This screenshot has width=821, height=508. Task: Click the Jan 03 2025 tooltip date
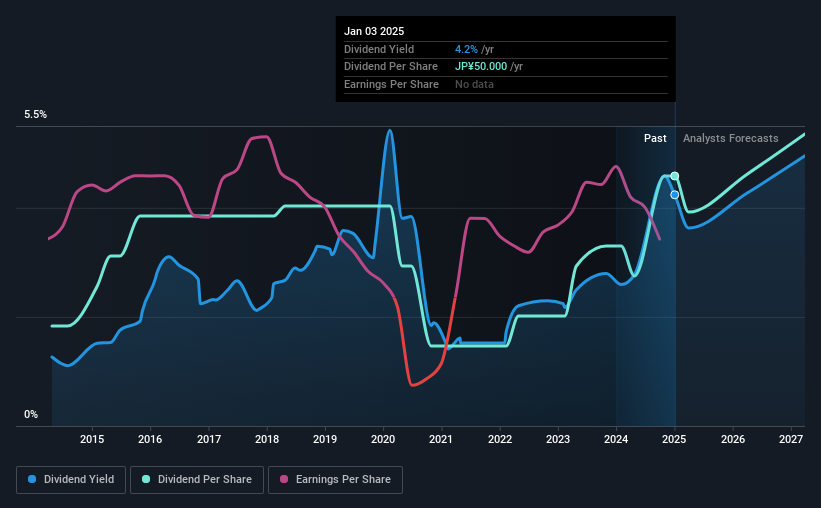coord(374,31)
